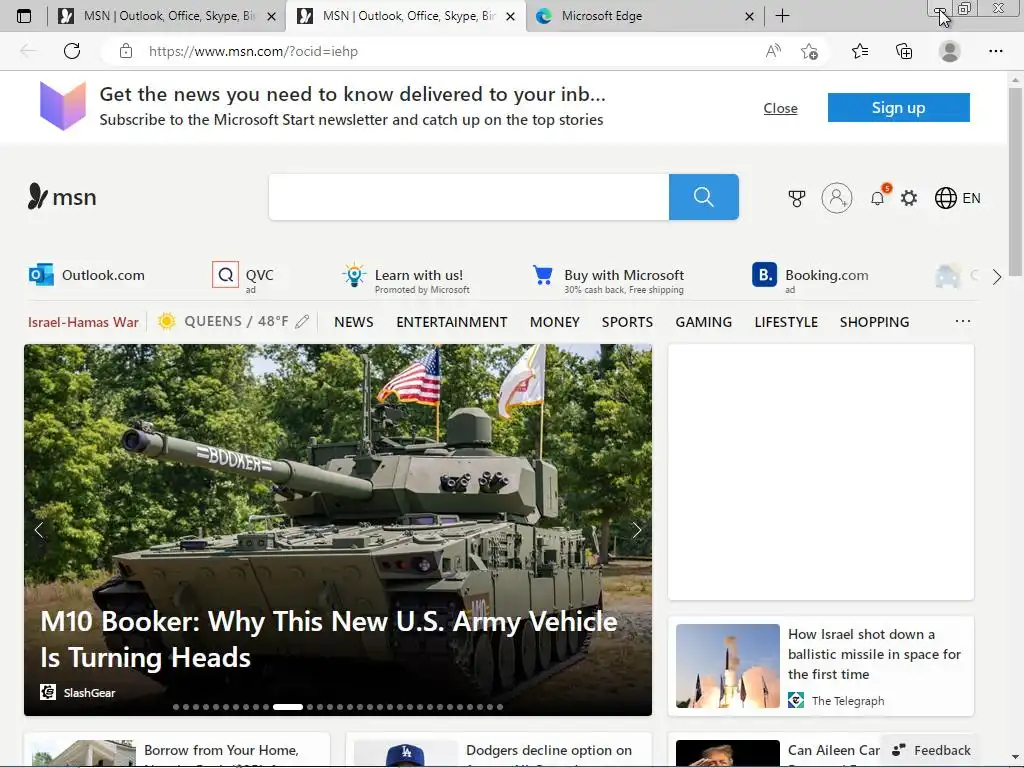Go to previous carousel slide arrow
This screenshot has width=1024, height=768.
click(x=39, y=530)
